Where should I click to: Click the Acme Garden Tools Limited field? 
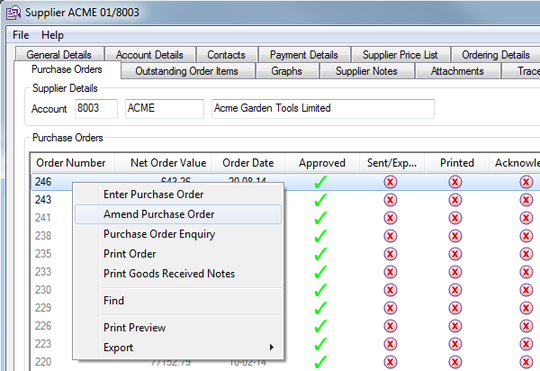(x=323, y=109)
